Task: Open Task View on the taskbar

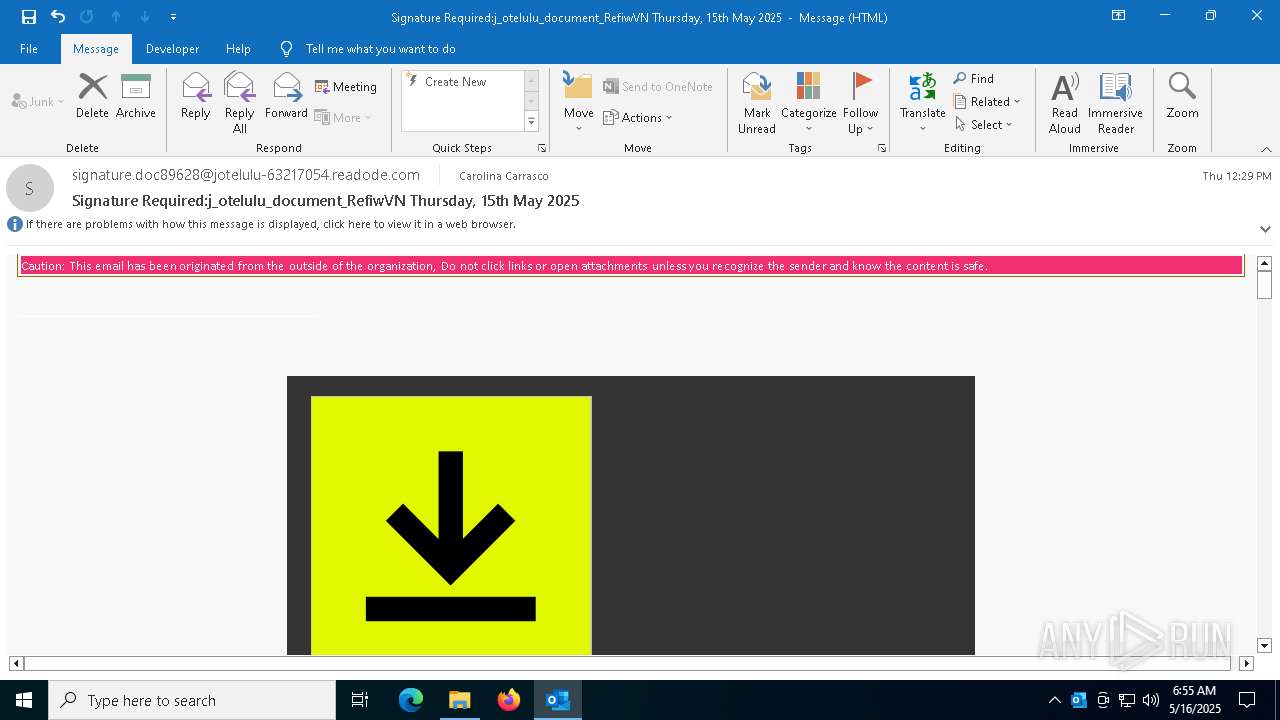Action: [x=360, y=700]
